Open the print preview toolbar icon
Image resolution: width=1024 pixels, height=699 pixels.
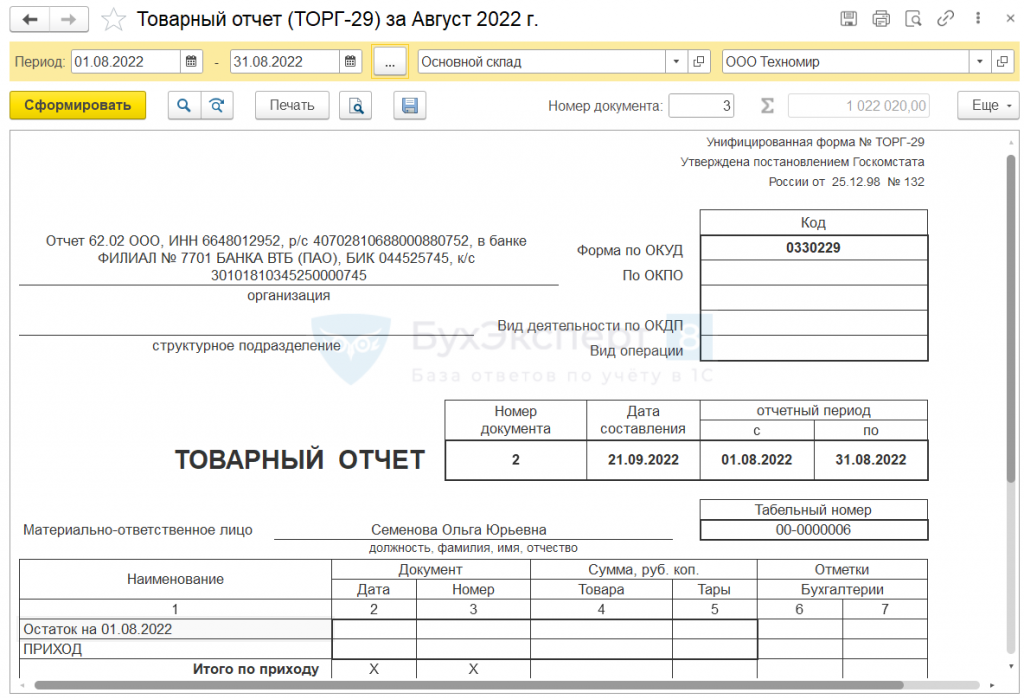(356, 105)
